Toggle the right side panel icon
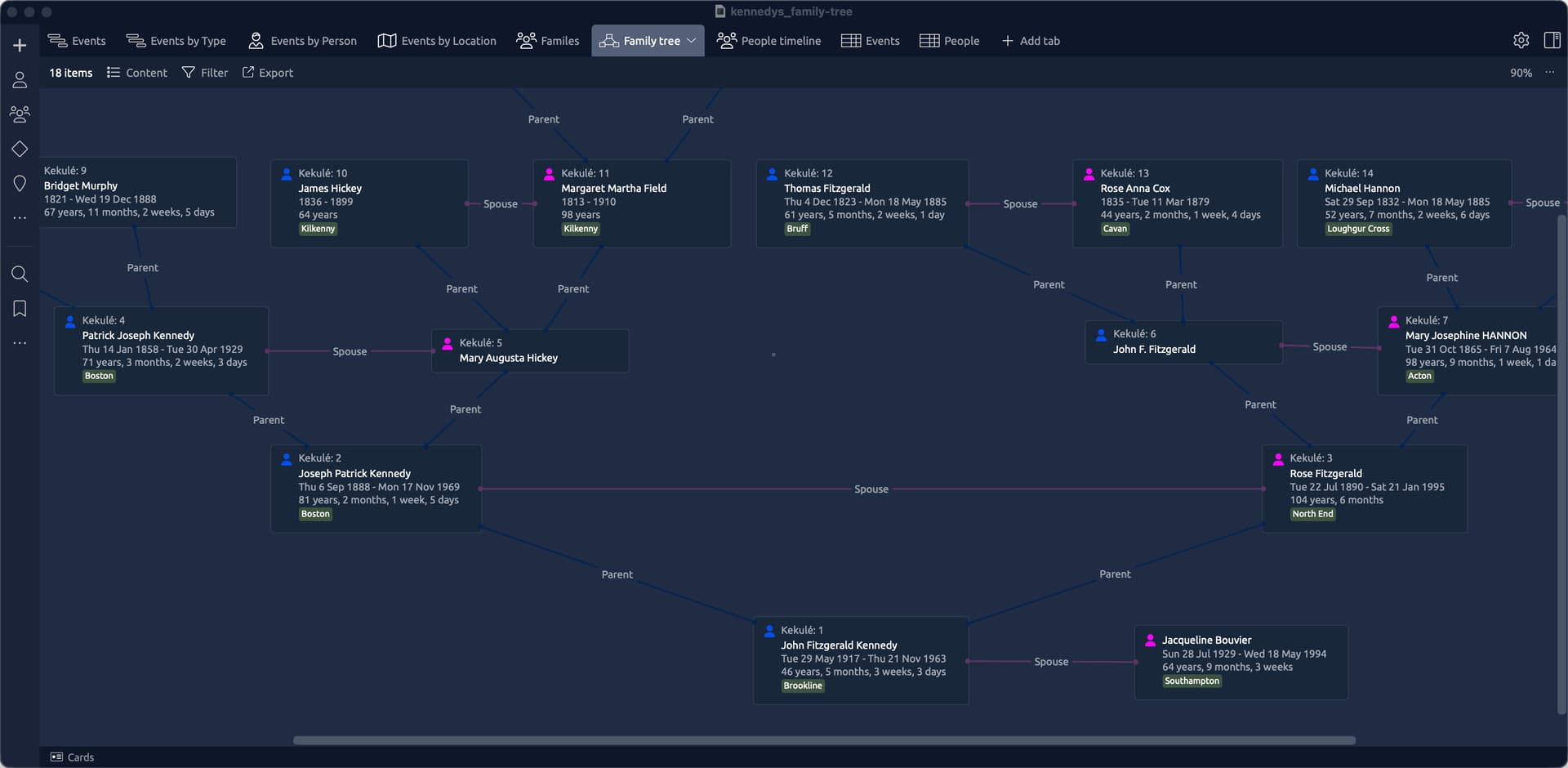This screenshot has height=768, width=1568. [1552, 41]
